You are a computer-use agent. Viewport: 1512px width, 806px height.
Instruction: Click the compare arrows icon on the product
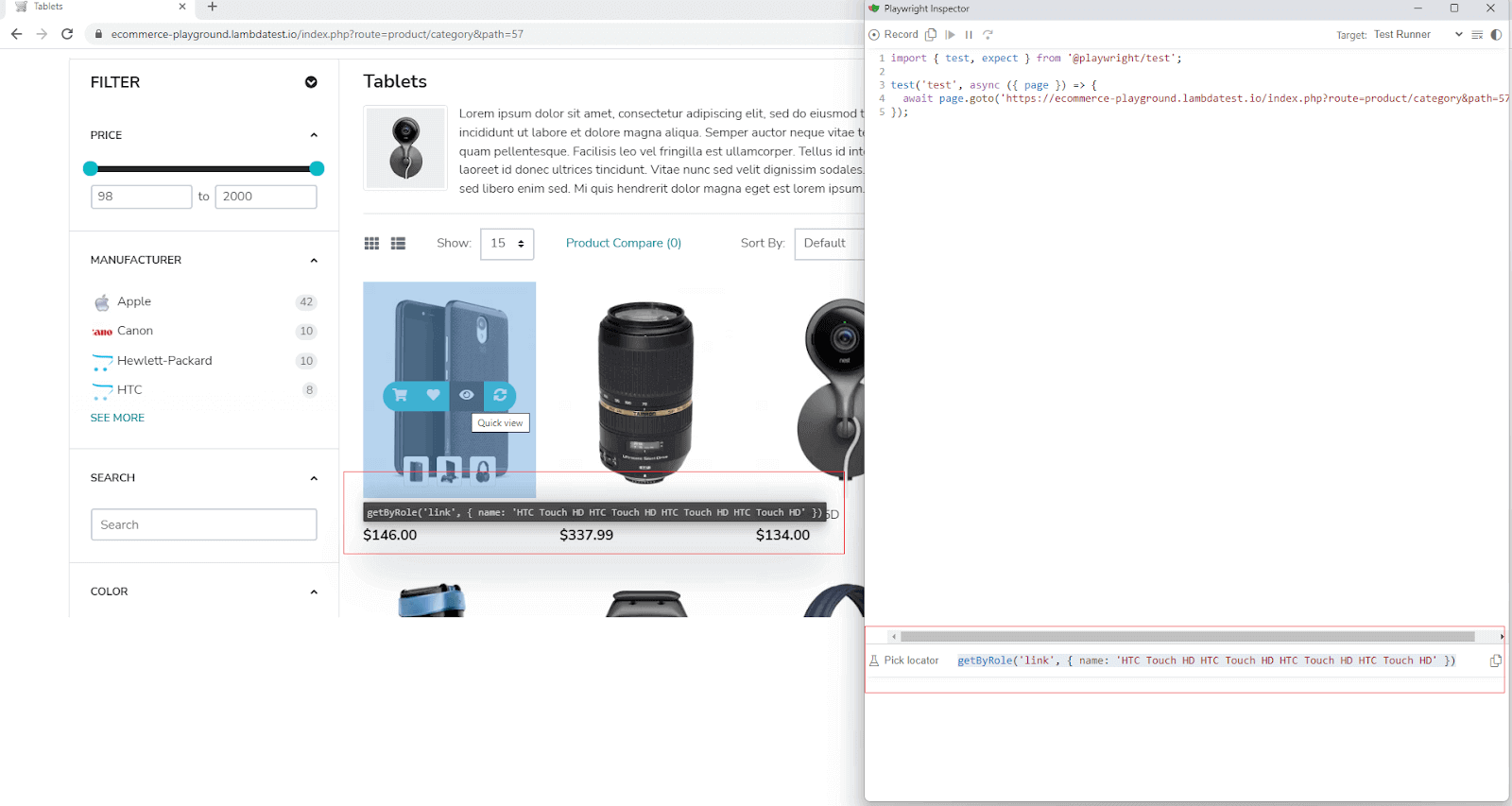pyautogui.click(x=500, y=395)
